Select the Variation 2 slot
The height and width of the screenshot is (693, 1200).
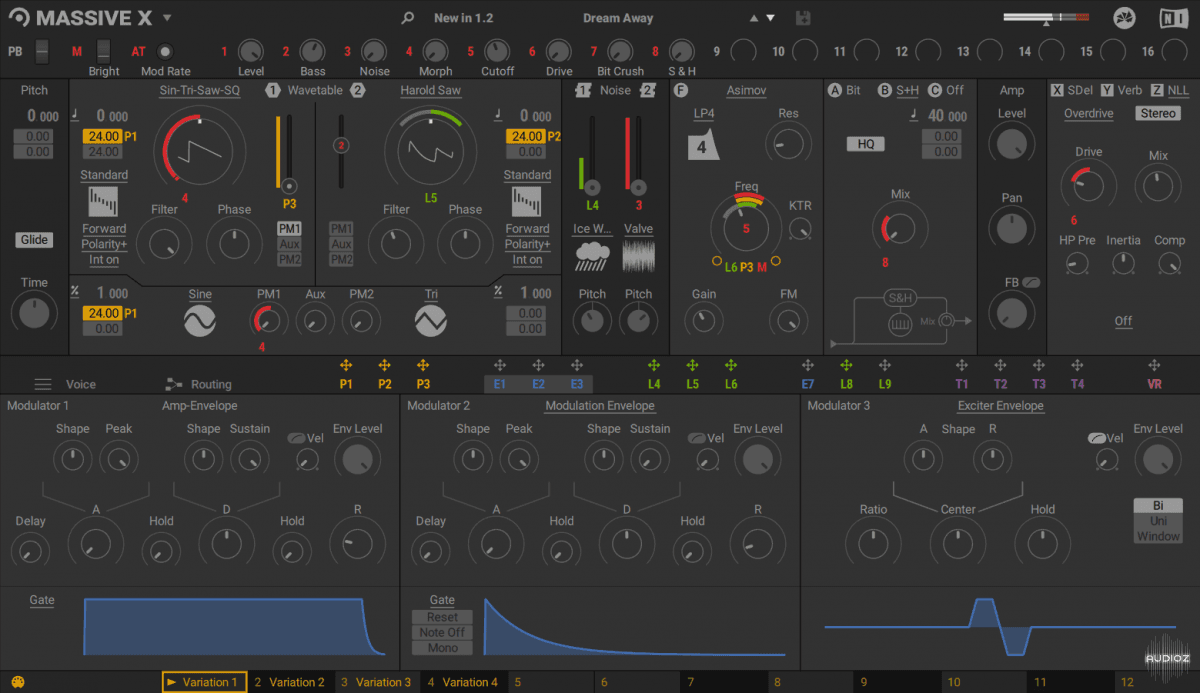tap(290, 682)
